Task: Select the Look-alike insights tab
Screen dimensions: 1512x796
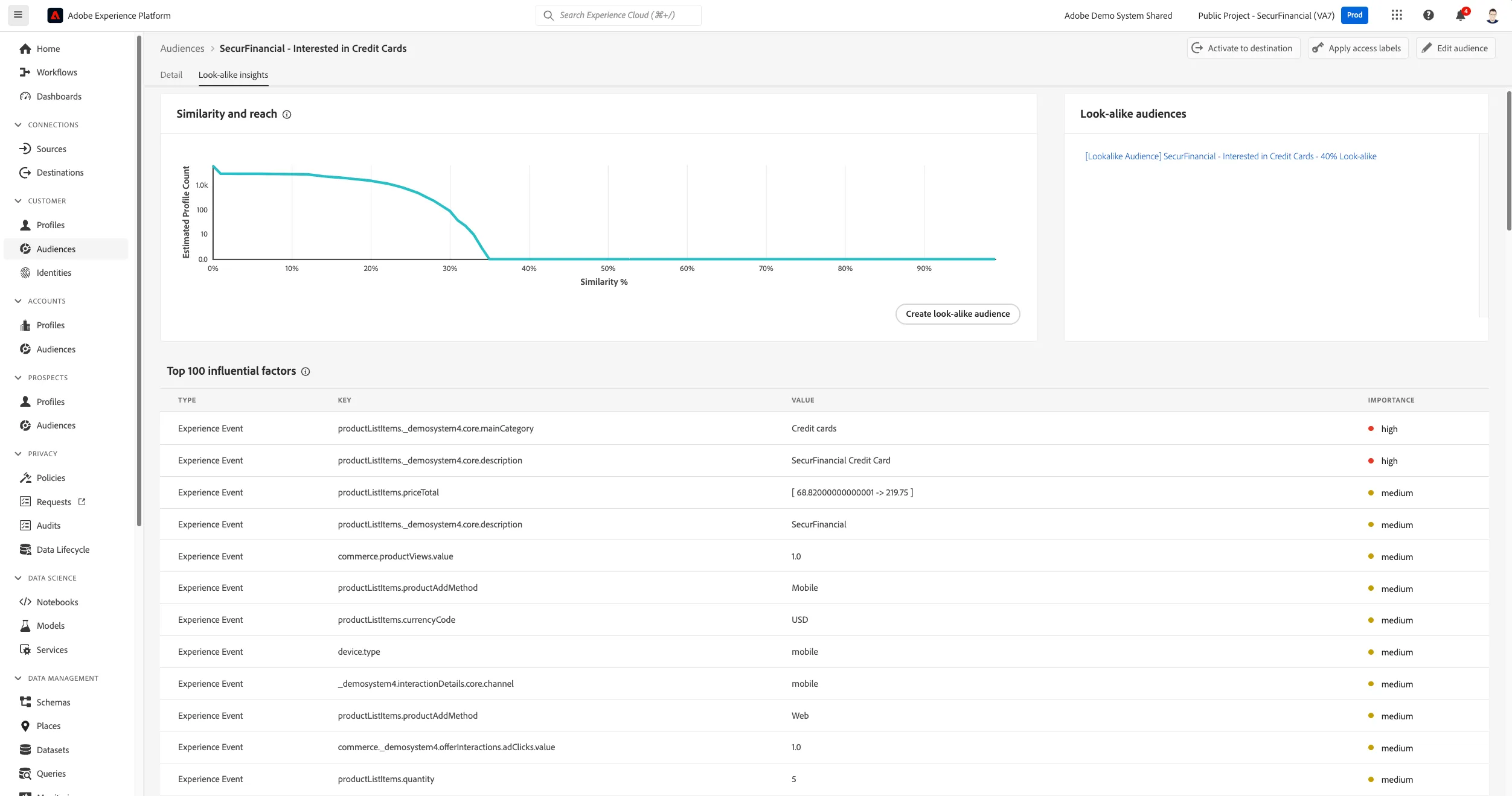Action: coord(233,75)
